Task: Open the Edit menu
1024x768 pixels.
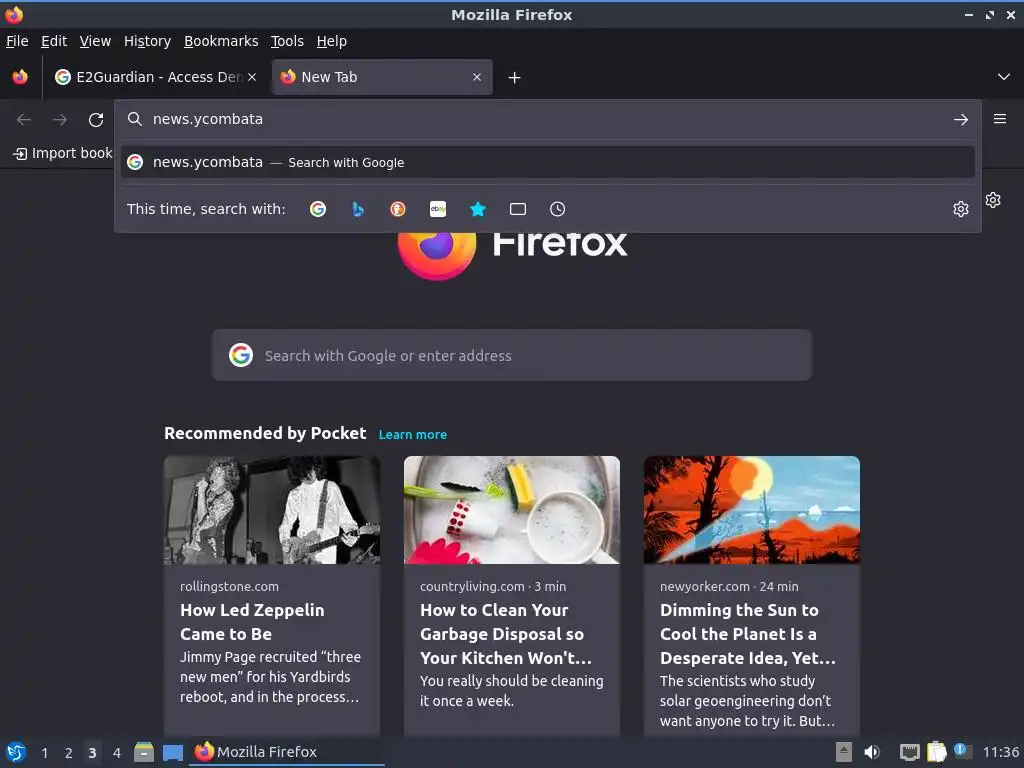Action: pyautogui.click(x=54, y=41)
